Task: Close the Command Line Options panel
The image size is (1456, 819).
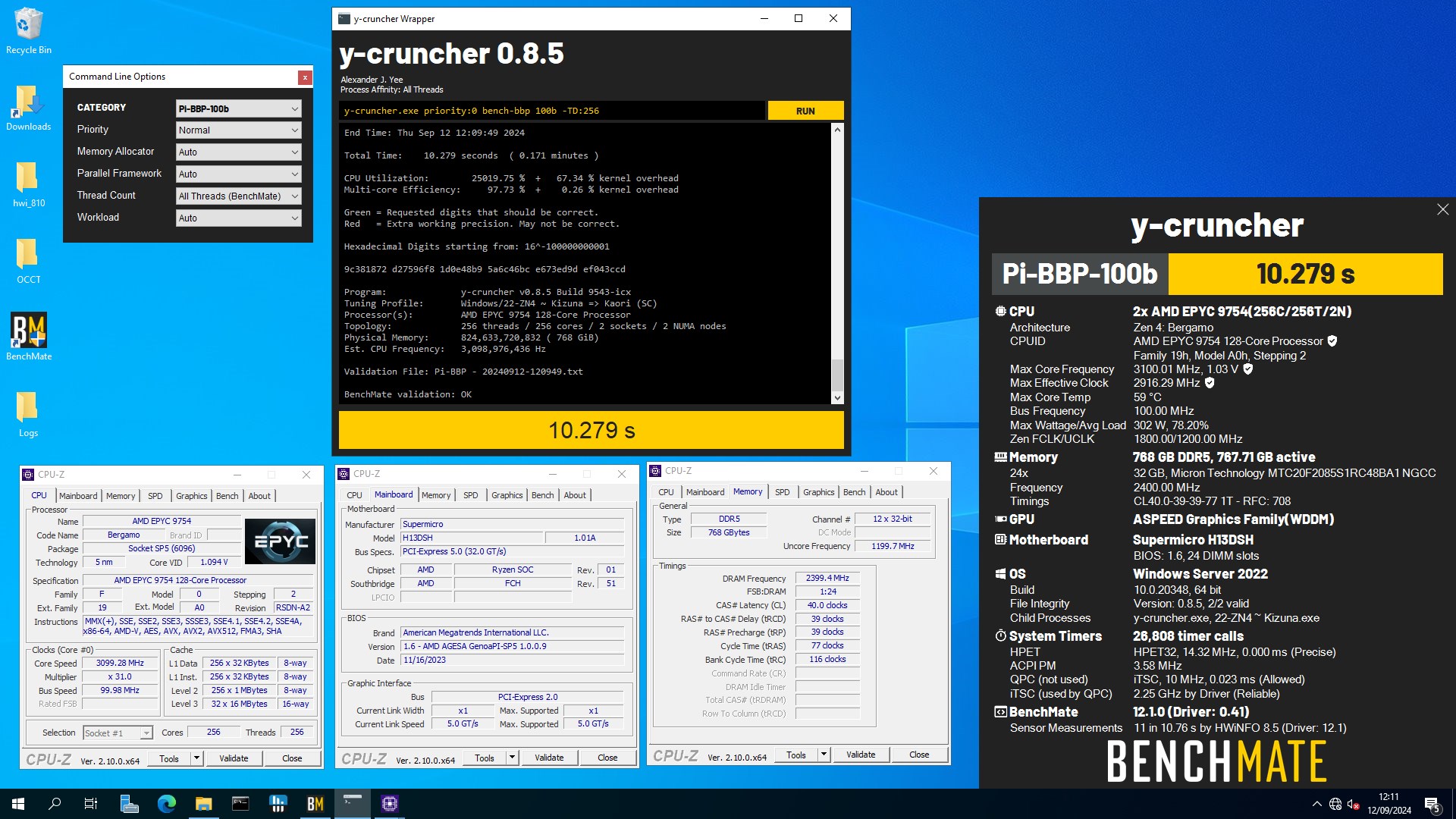Action: pos(305,77)
